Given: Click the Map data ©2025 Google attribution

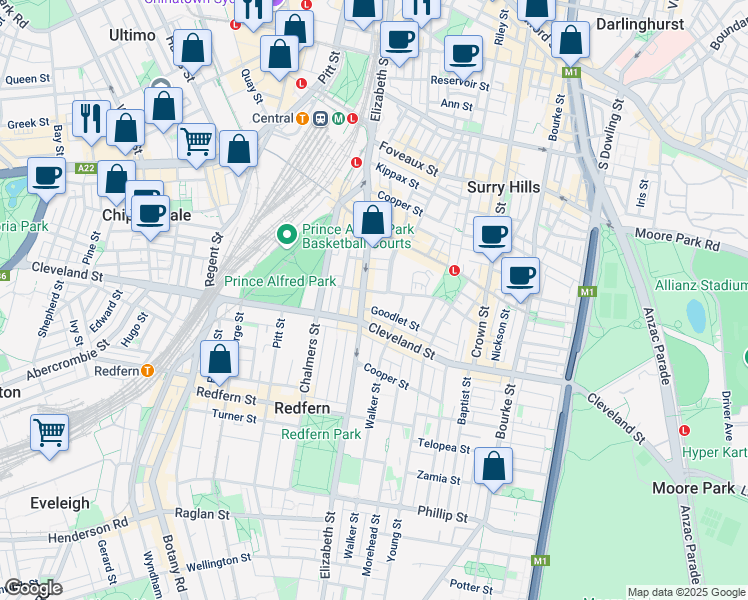Looking at the screenshot, I should [x=687, y=593].
